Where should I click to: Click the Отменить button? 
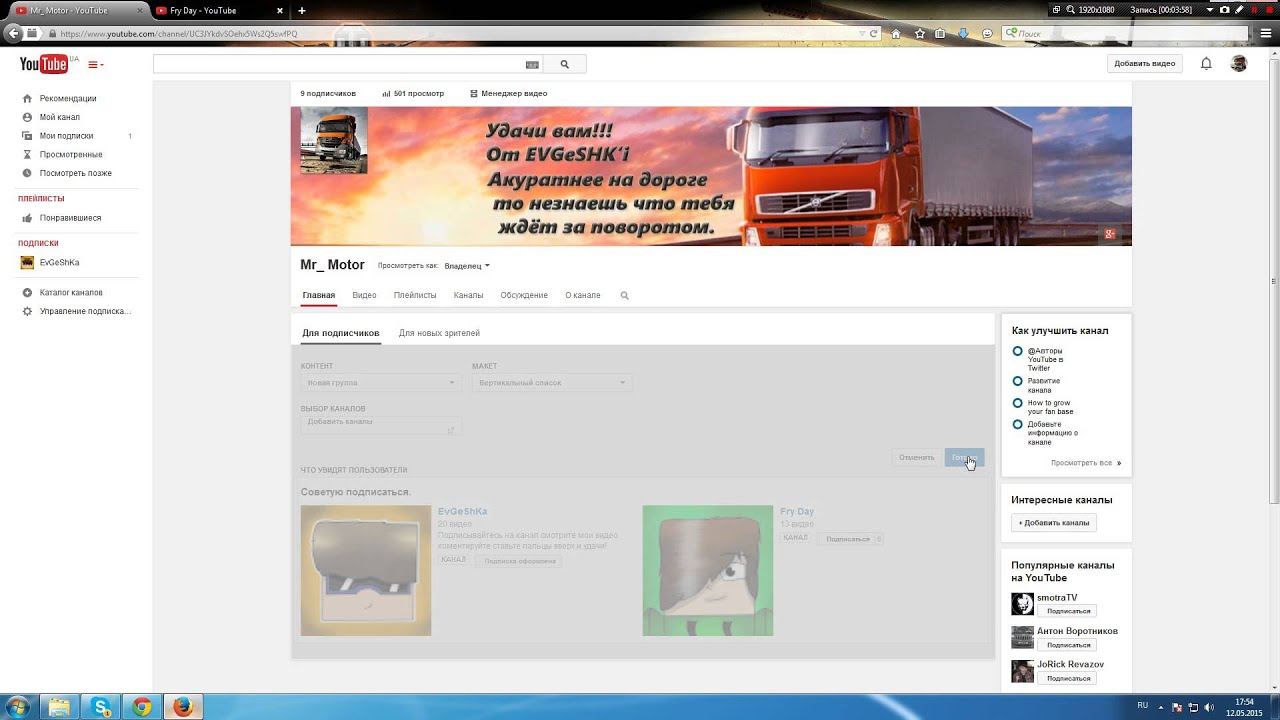point(916,457)
